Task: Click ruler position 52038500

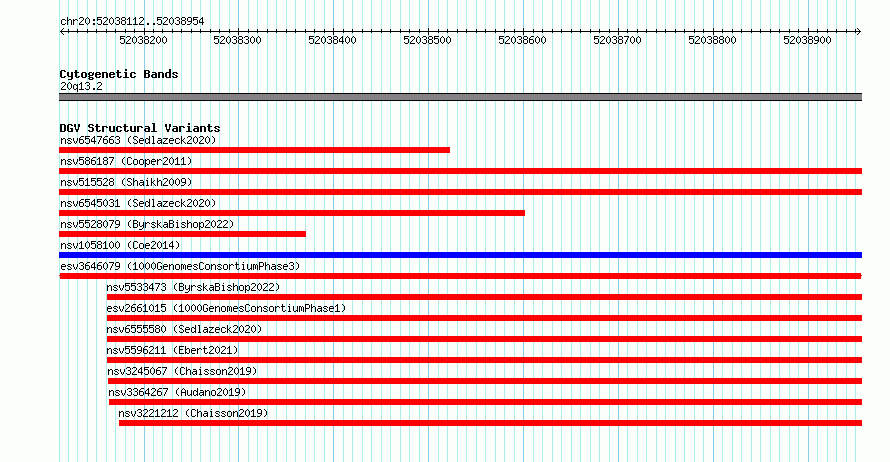Action: 427,40
